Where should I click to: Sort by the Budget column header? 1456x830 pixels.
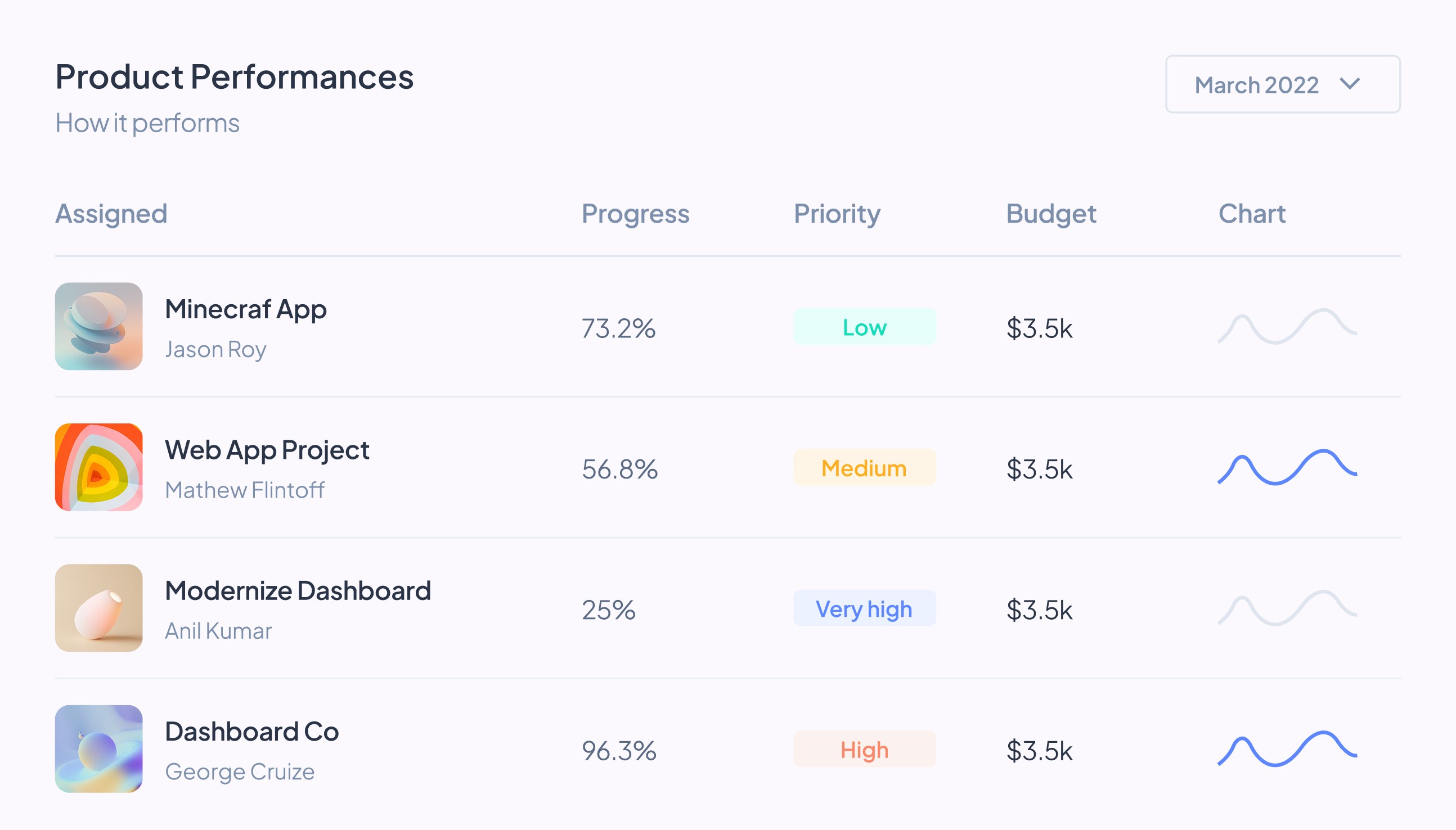[x=1050, y=214]
